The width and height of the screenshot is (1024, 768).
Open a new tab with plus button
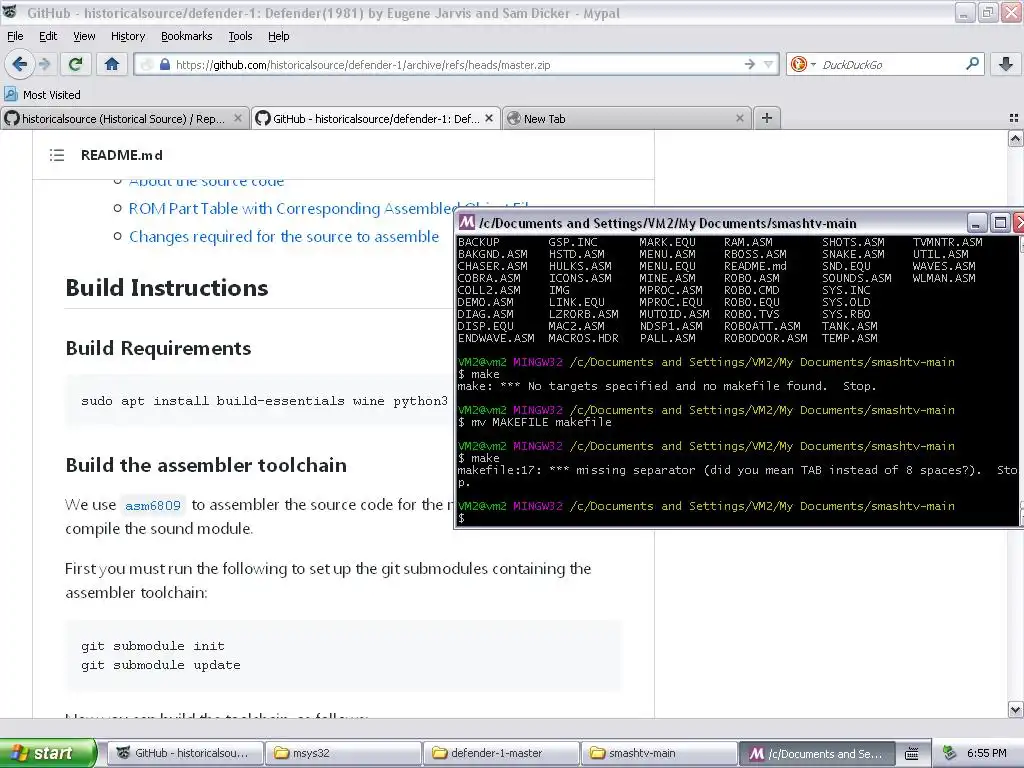pos(767,118)
